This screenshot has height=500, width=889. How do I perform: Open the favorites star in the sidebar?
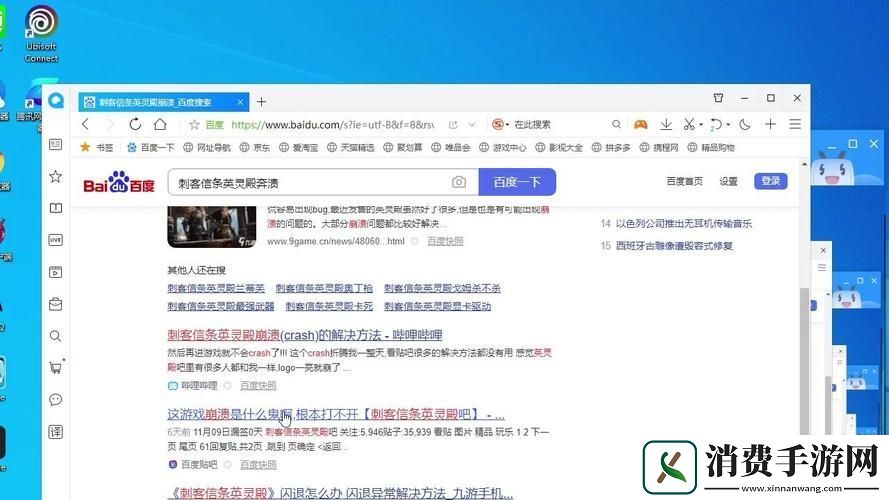56,176
